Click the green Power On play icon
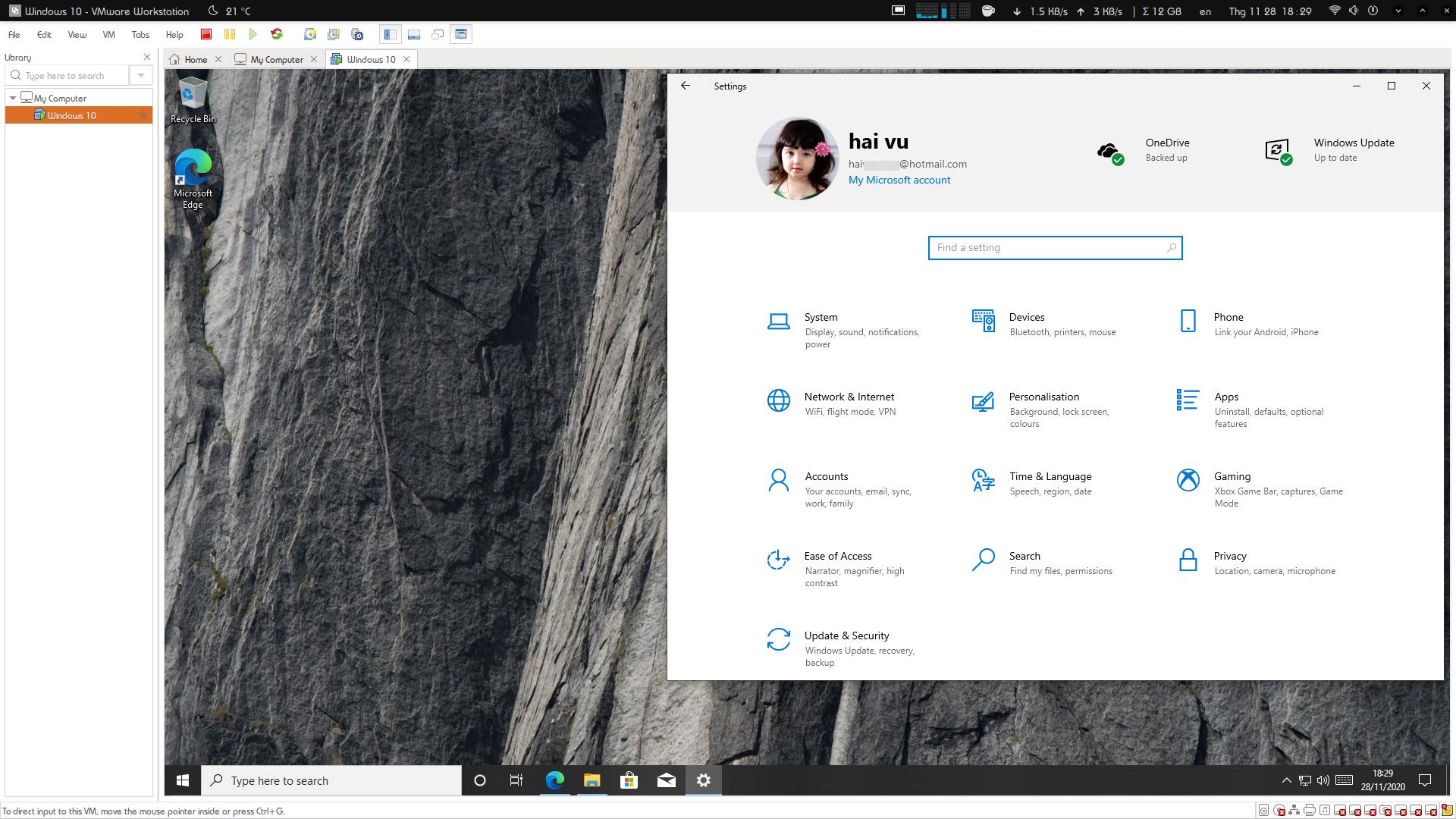The height and width of the screenshot is (819, 1456). (x=253, y=34)
